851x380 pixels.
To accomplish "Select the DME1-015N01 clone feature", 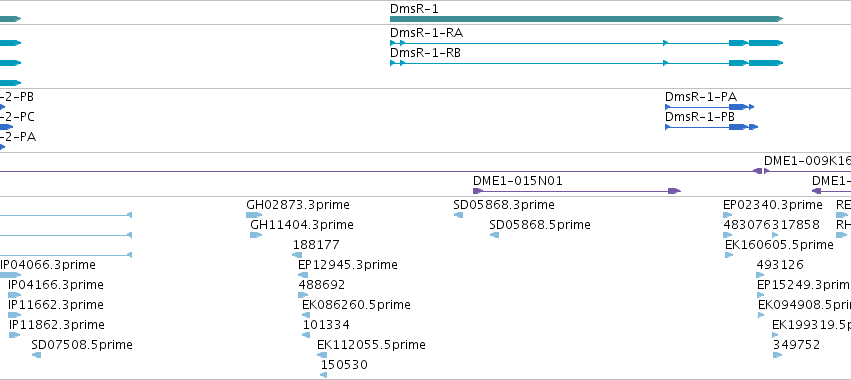I will tap(576, 191).
